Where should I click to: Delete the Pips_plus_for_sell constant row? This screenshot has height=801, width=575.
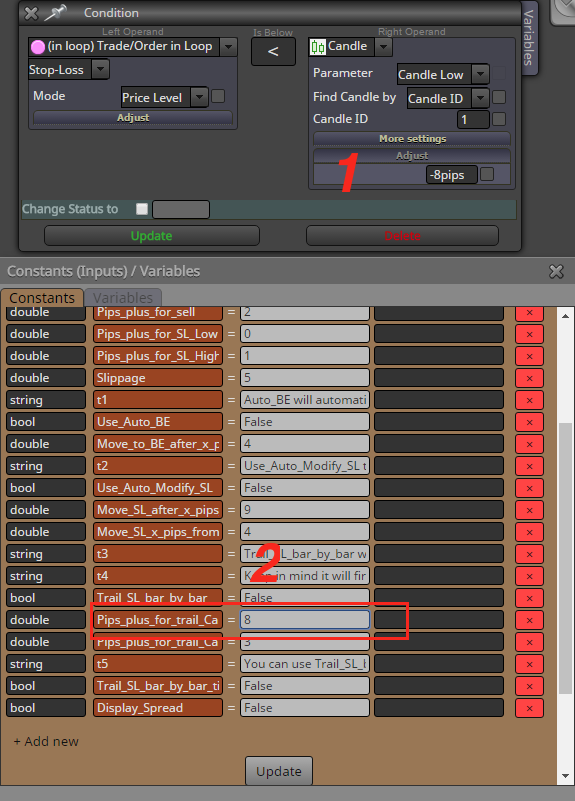[529, 313]
